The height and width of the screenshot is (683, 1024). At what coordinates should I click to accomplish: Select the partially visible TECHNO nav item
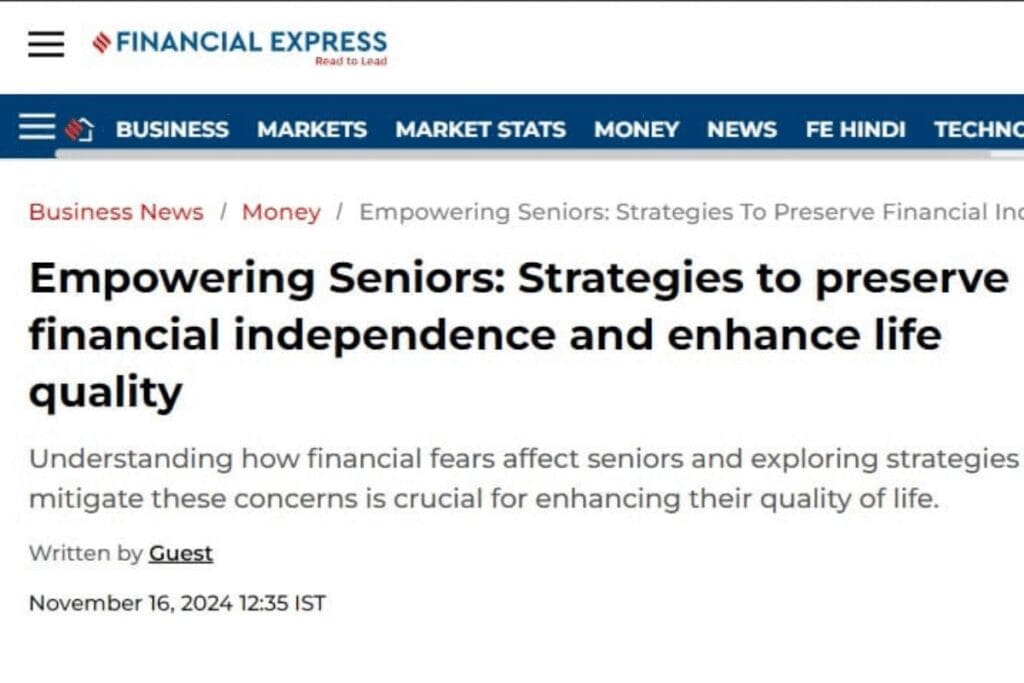(x=978, y=130)
